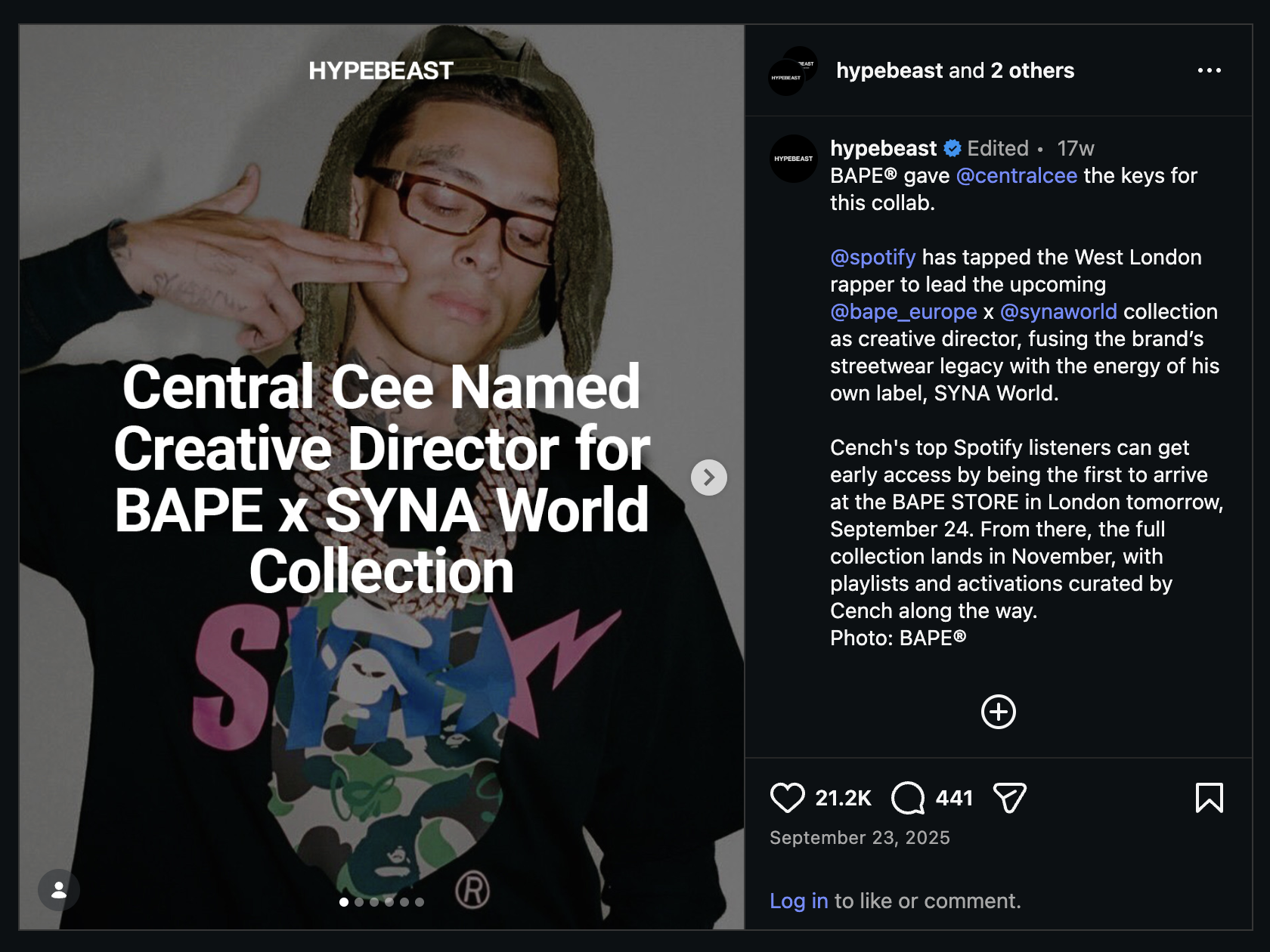This screenshot has width=1270, height=952.
Task: Open the three-dot more options menu
Action: pyautogui.click(x=1209, y=70)
